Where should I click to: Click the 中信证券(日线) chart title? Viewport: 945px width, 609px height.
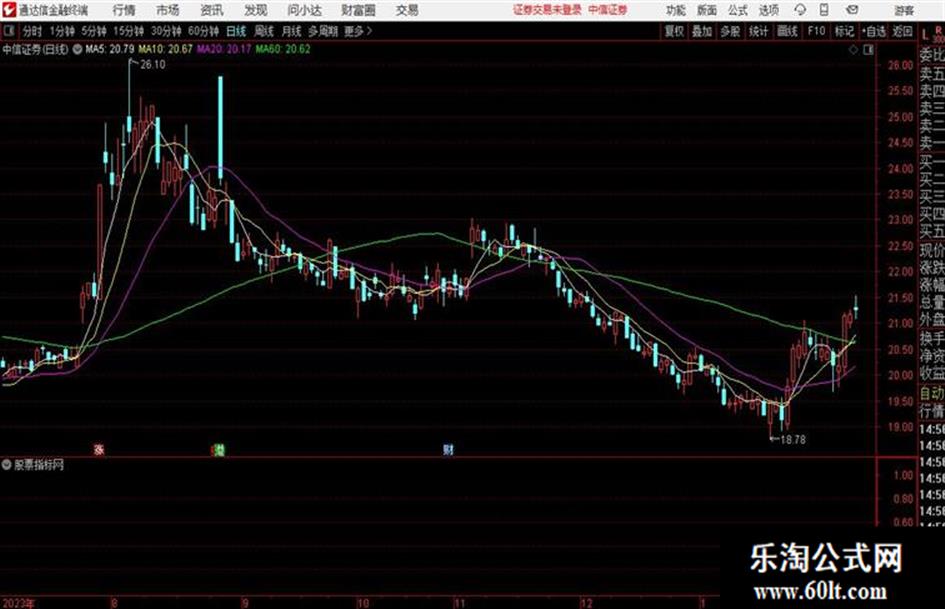pyautogui.click(x=36, y=49)
